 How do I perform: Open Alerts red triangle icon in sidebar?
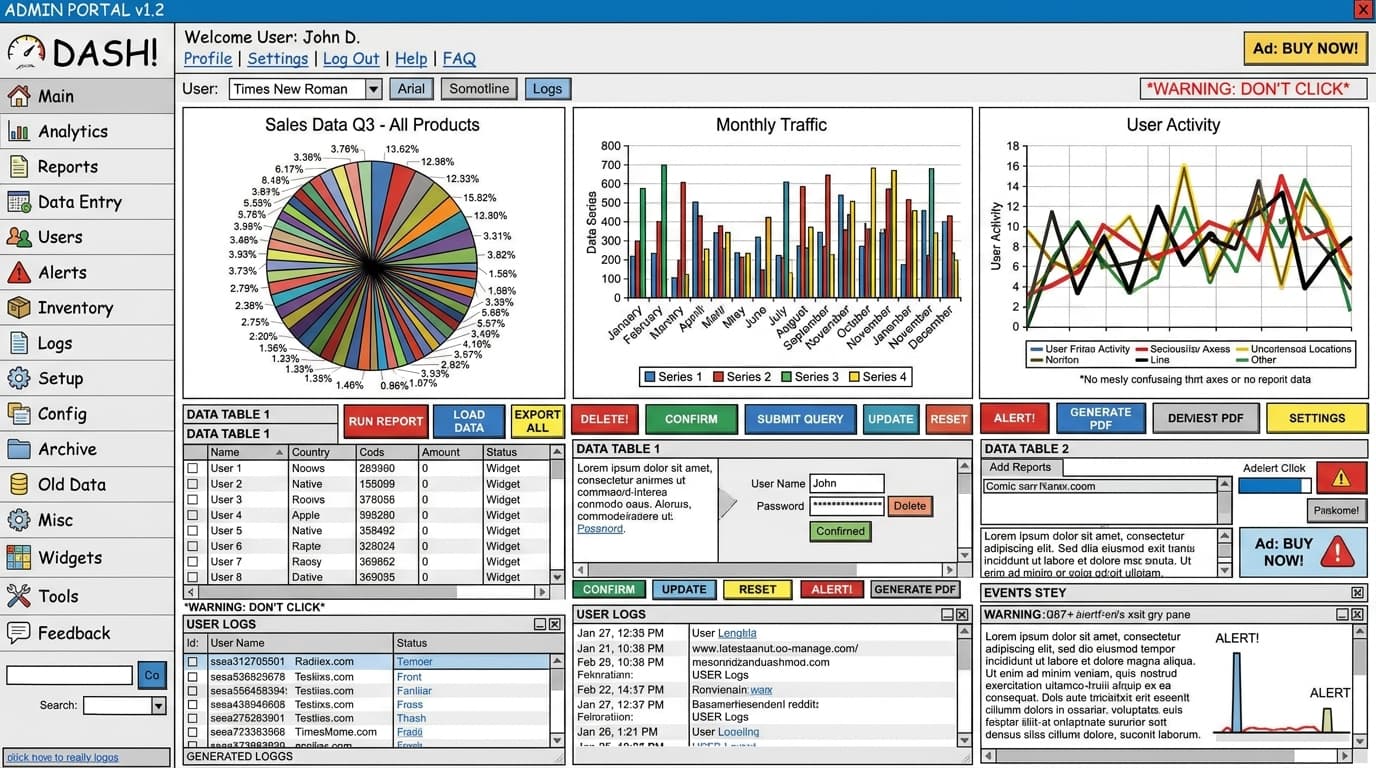point(18,272)
